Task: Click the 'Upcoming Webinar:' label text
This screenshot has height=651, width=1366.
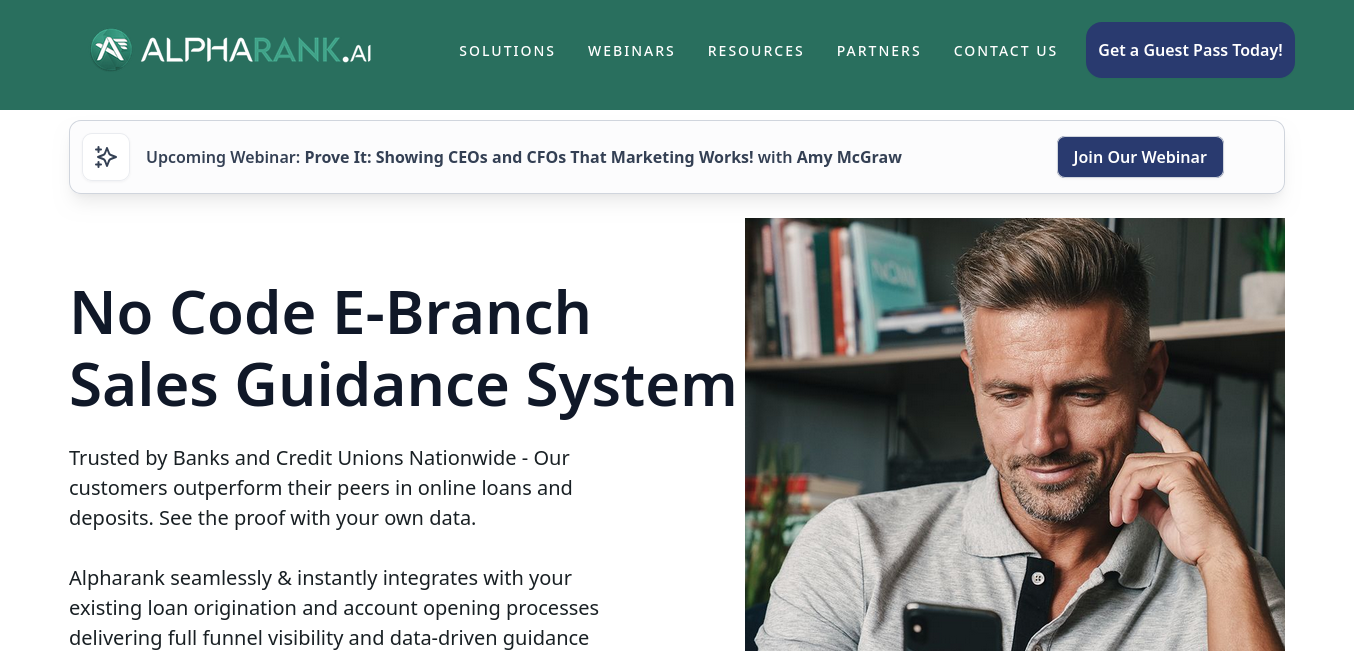Action: click(223, 157)
